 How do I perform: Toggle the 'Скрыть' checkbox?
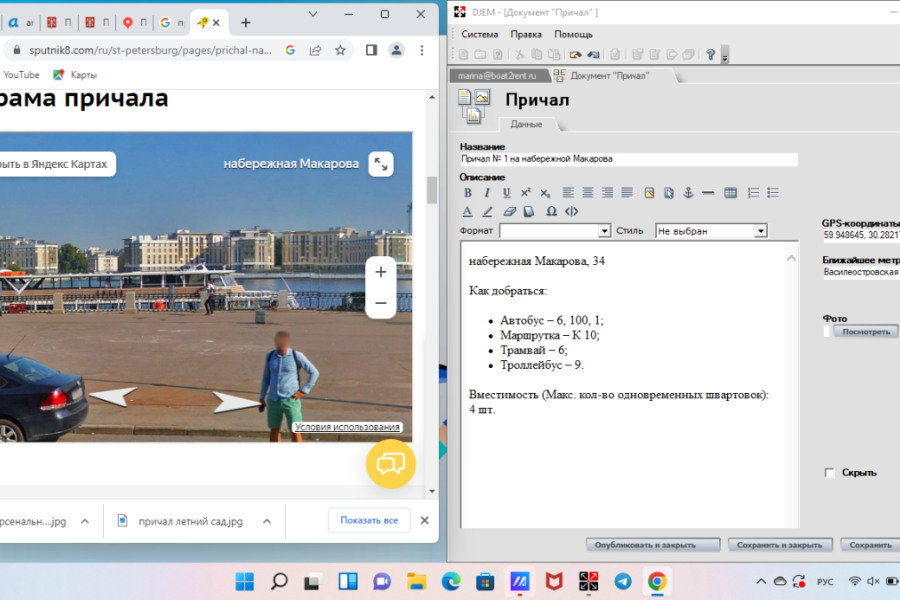pos(829,473)
